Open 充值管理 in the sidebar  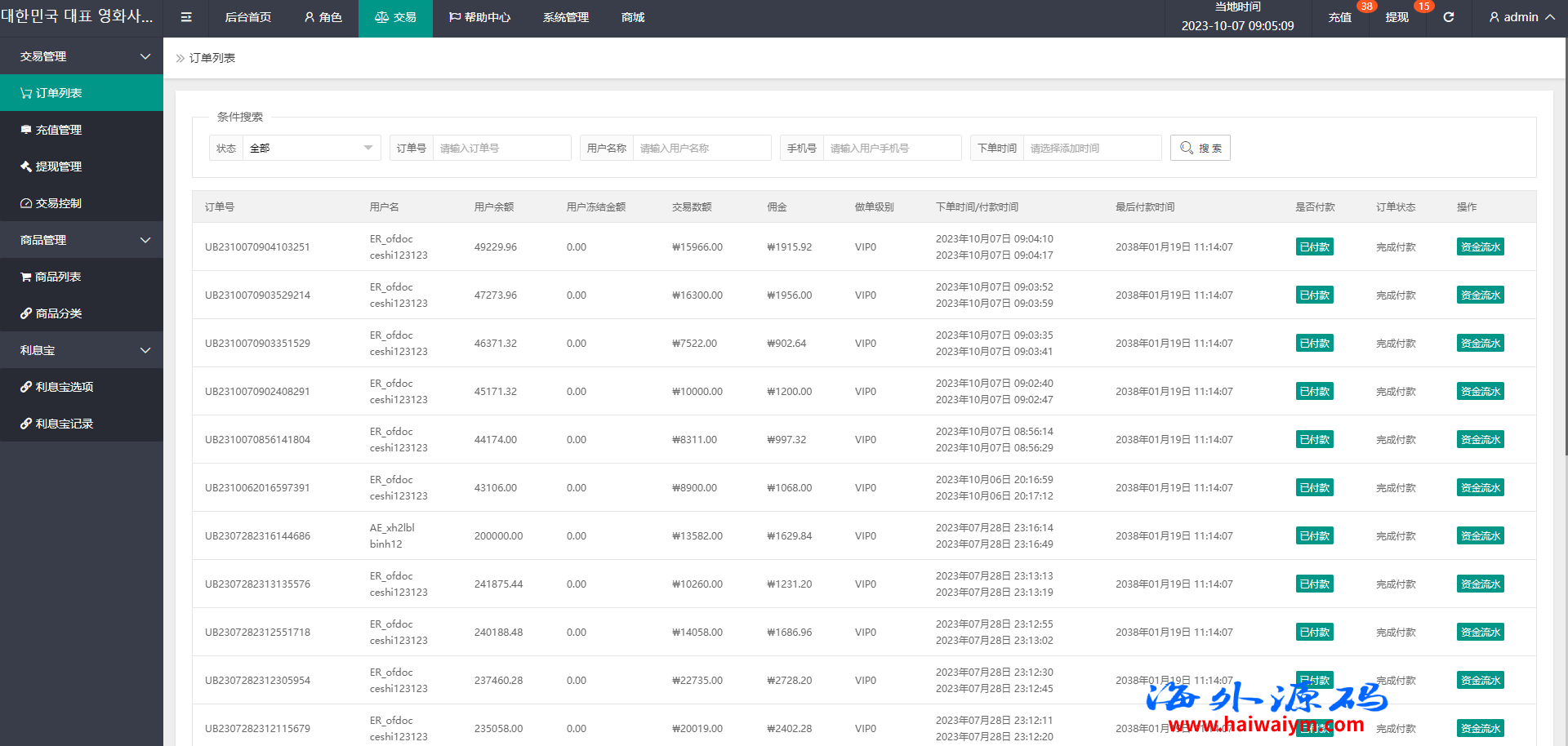tap(58, 130)
